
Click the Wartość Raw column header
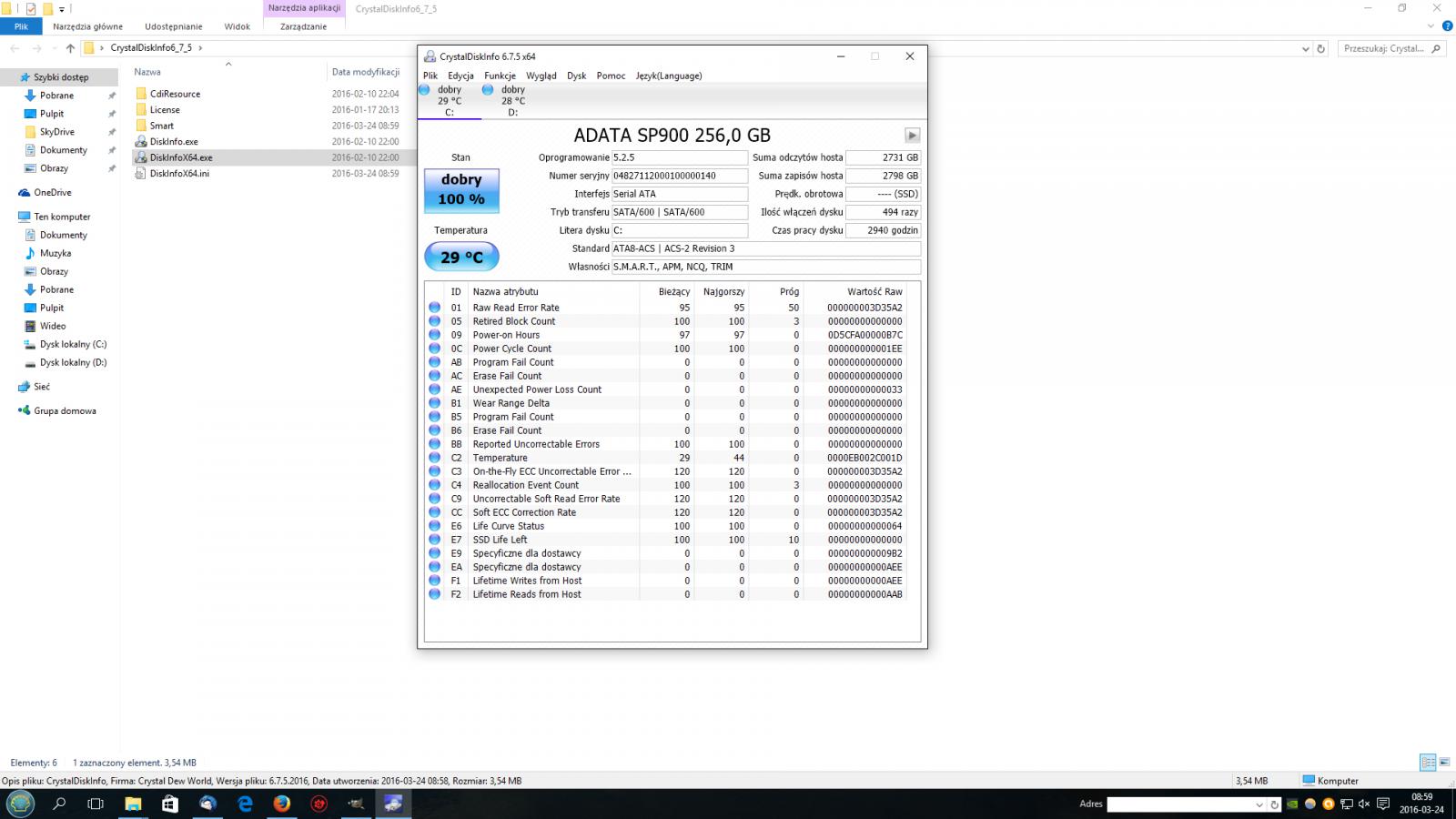click(875, 292)
